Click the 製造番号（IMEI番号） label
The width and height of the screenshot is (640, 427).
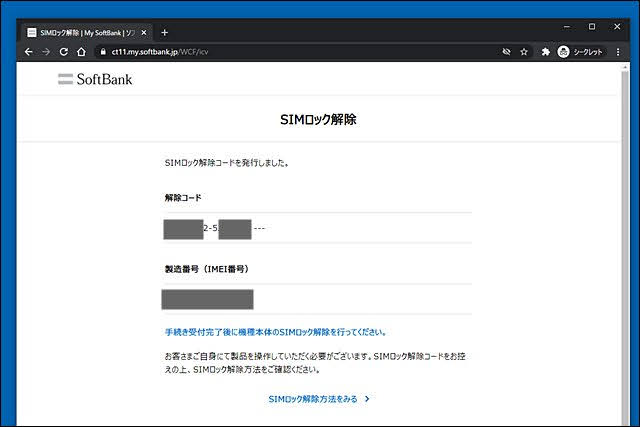(207, 269)
